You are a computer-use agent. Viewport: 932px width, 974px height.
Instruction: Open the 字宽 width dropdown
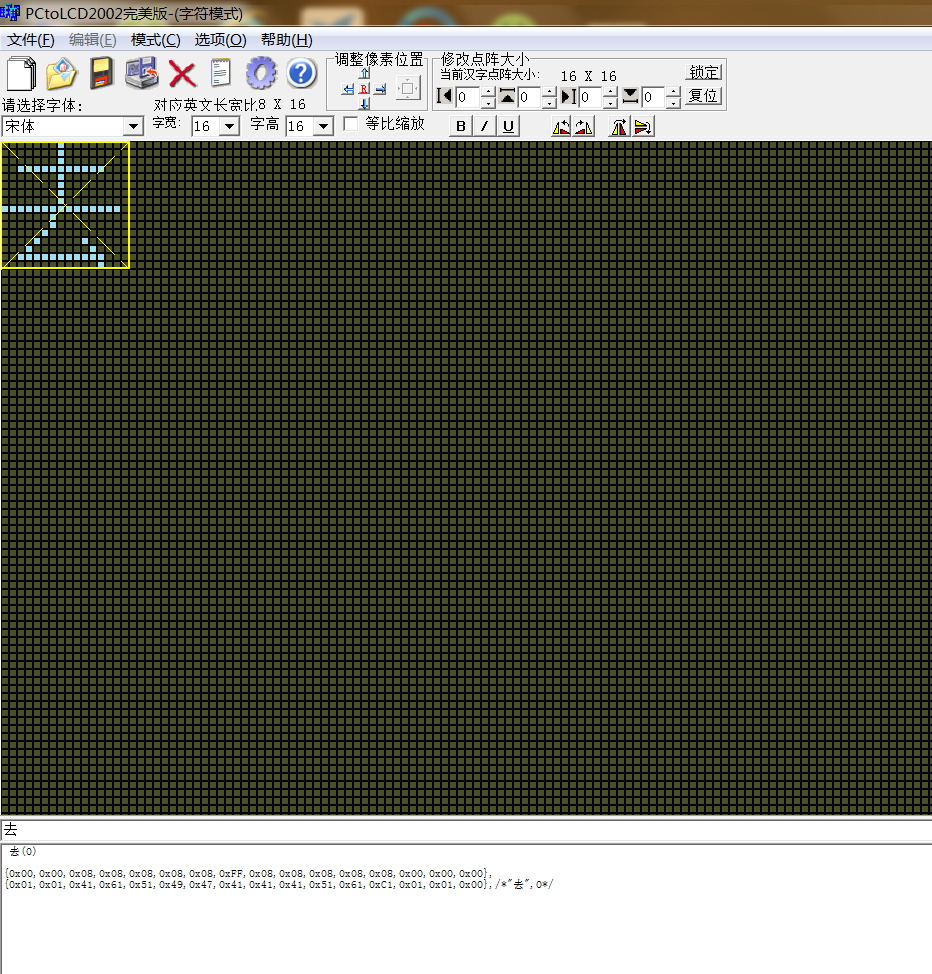pyautogui.click(x=229, y=127)
